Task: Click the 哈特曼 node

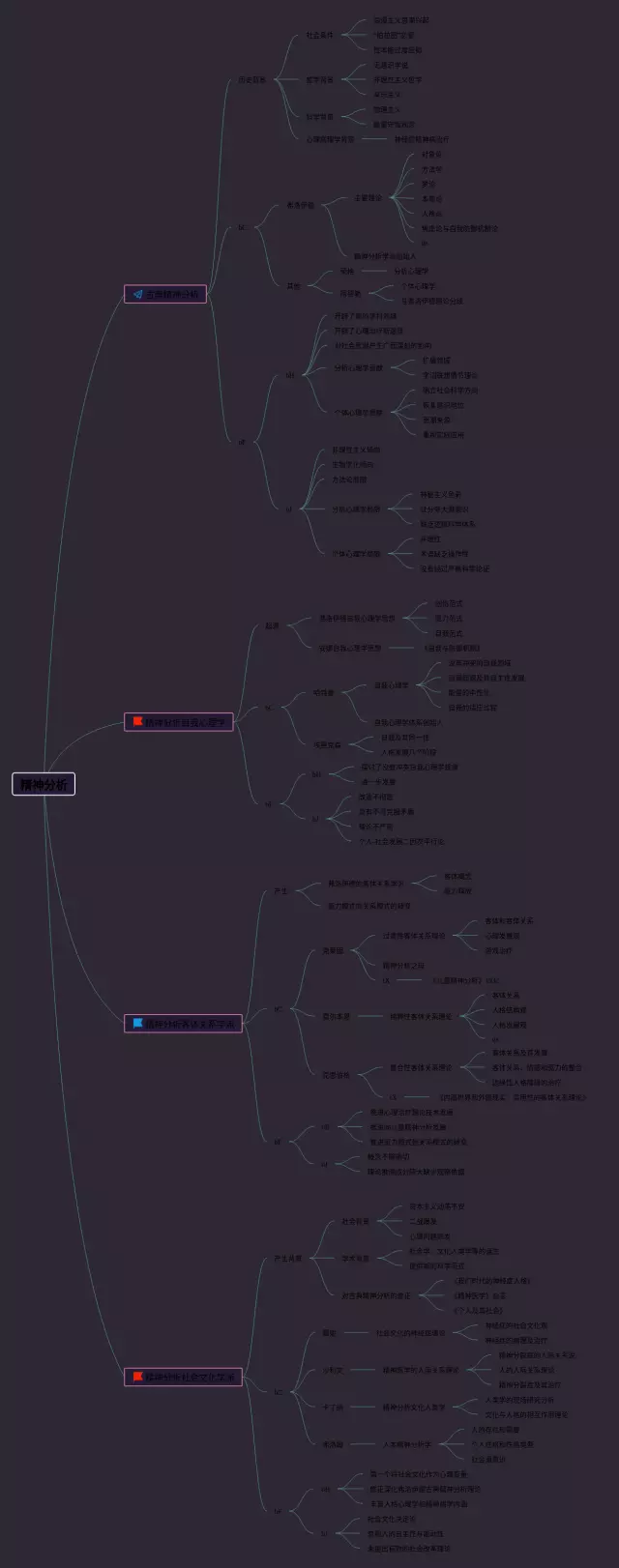Action: (x=323, y=693)
